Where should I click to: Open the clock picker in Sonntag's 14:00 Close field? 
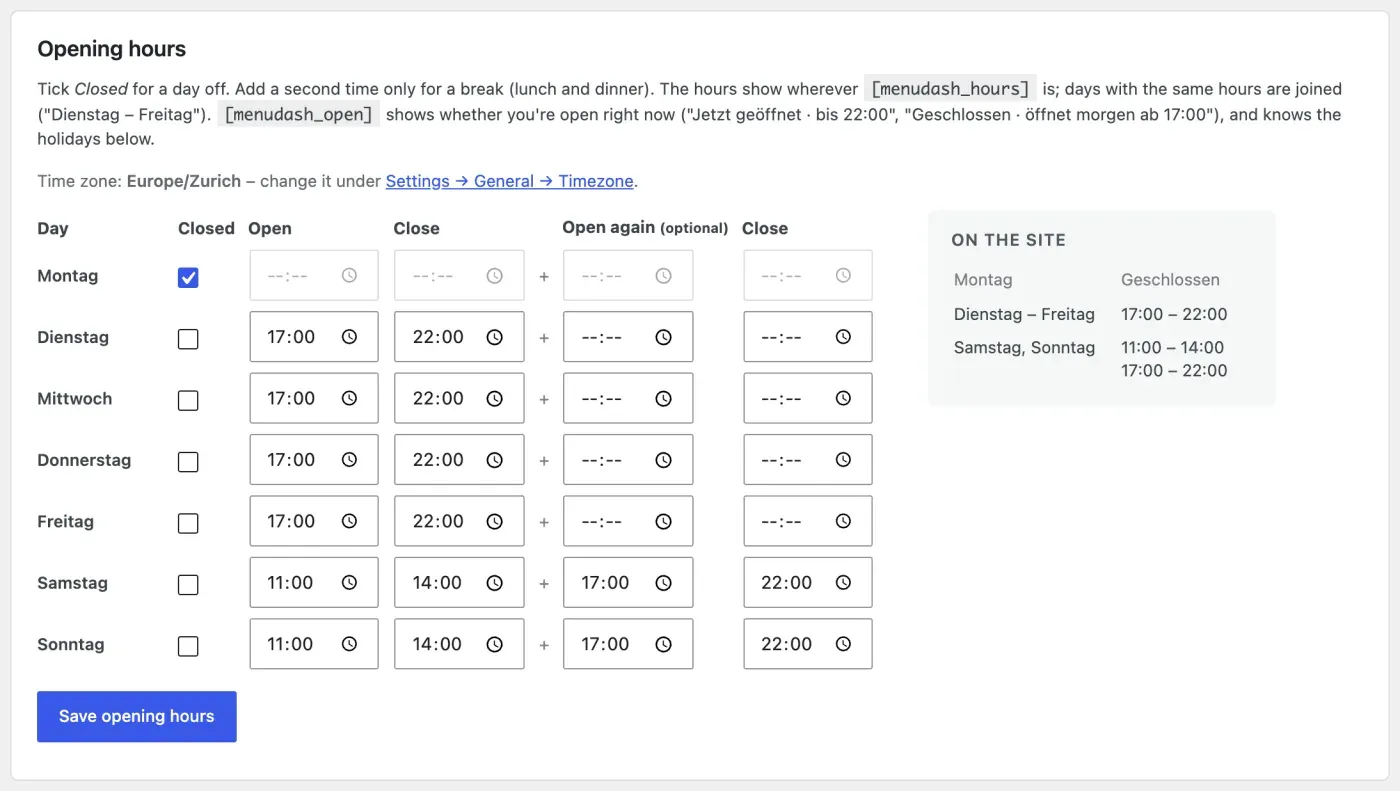pos(494,644)
